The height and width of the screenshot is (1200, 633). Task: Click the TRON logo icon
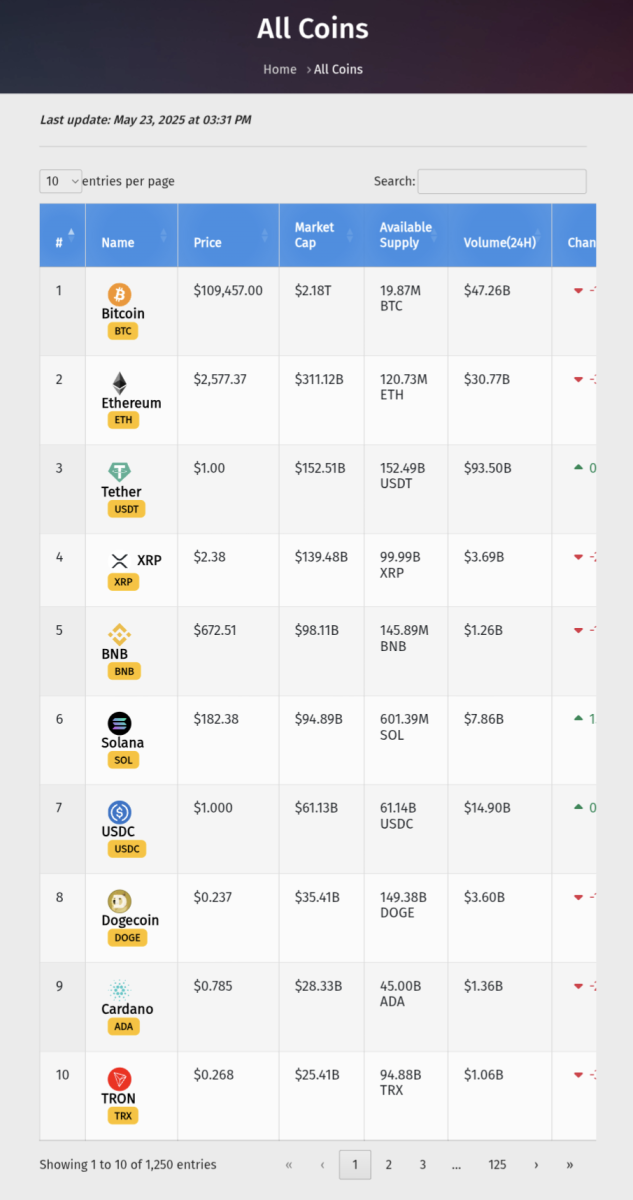click(x=120, y=1079)
